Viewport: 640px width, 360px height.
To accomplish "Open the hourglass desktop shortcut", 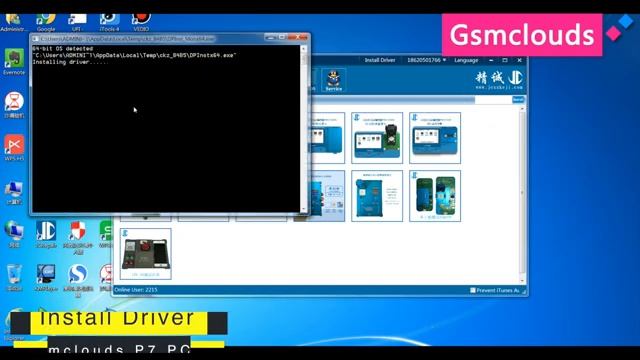I will tap(14, 105).
